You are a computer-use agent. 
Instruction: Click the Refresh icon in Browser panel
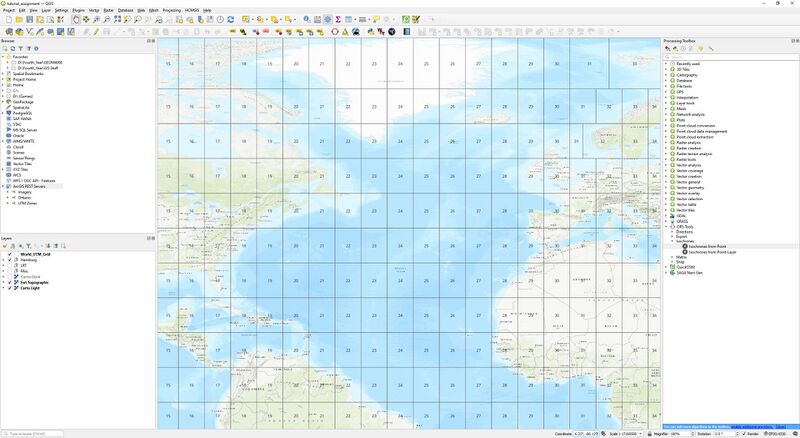[x=13, y=48]
